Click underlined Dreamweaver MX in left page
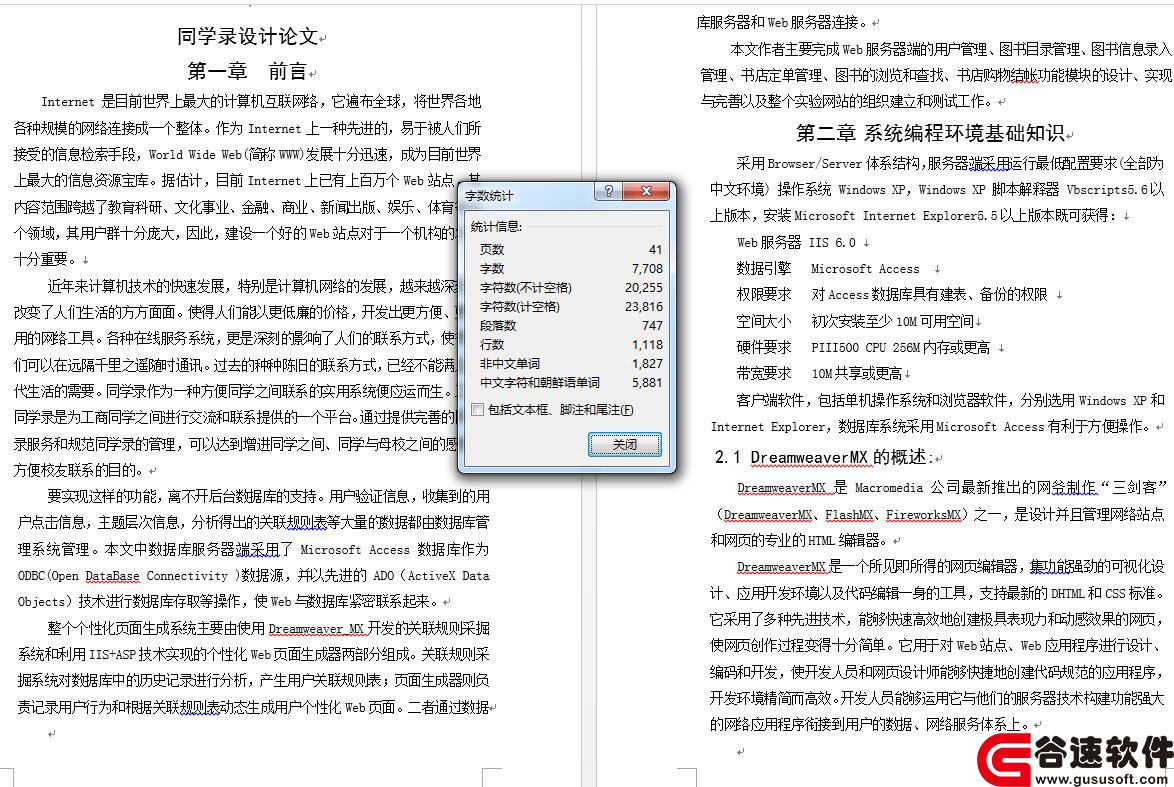 pos(316,629)
